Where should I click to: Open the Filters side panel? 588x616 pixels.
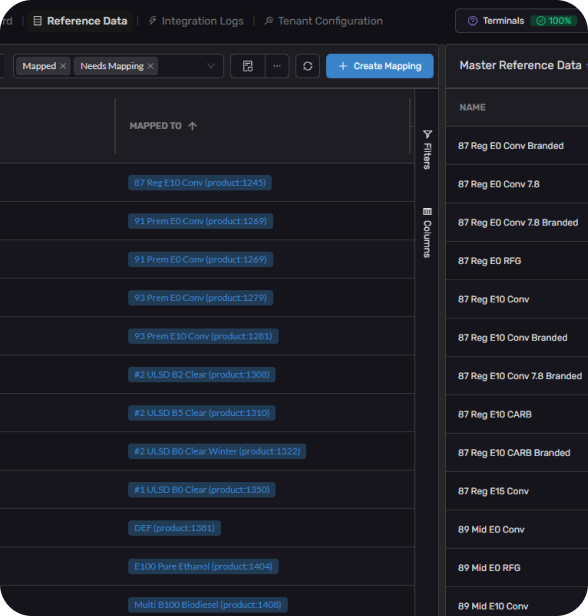click(427, 149)
